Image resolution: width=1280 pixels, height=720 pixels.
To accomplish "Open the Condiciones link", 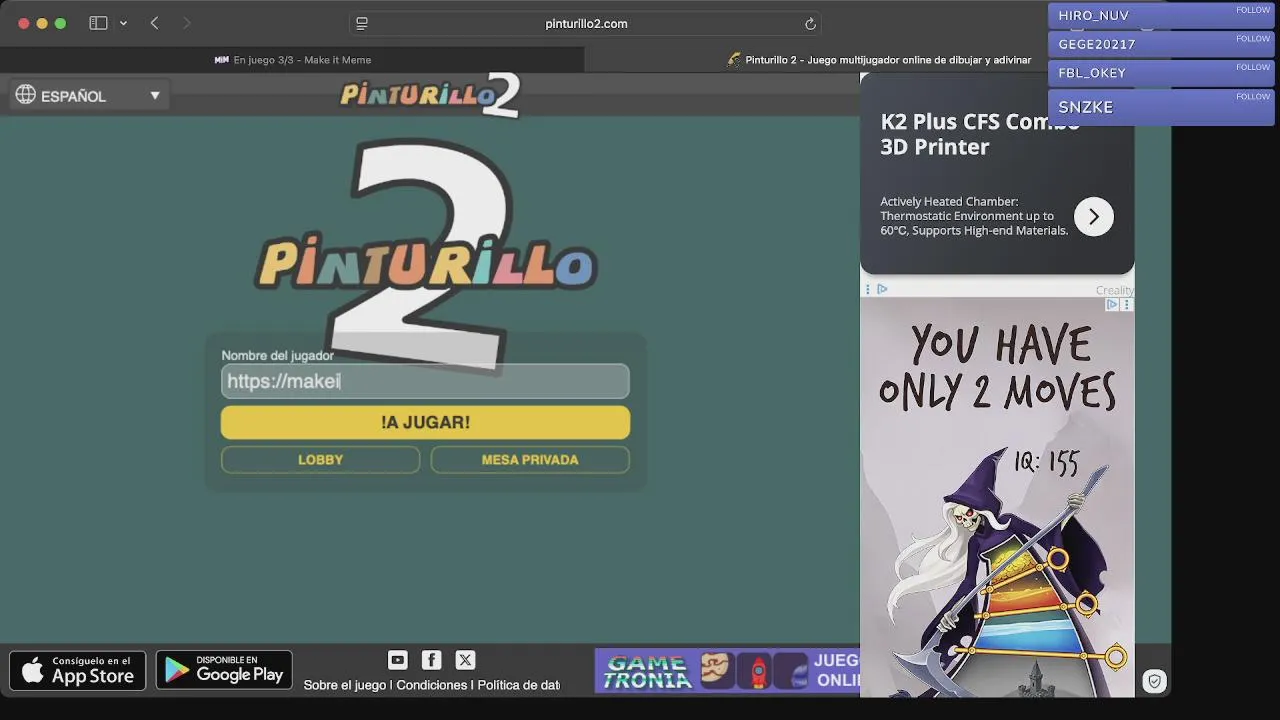I will (x=432, y=685).
